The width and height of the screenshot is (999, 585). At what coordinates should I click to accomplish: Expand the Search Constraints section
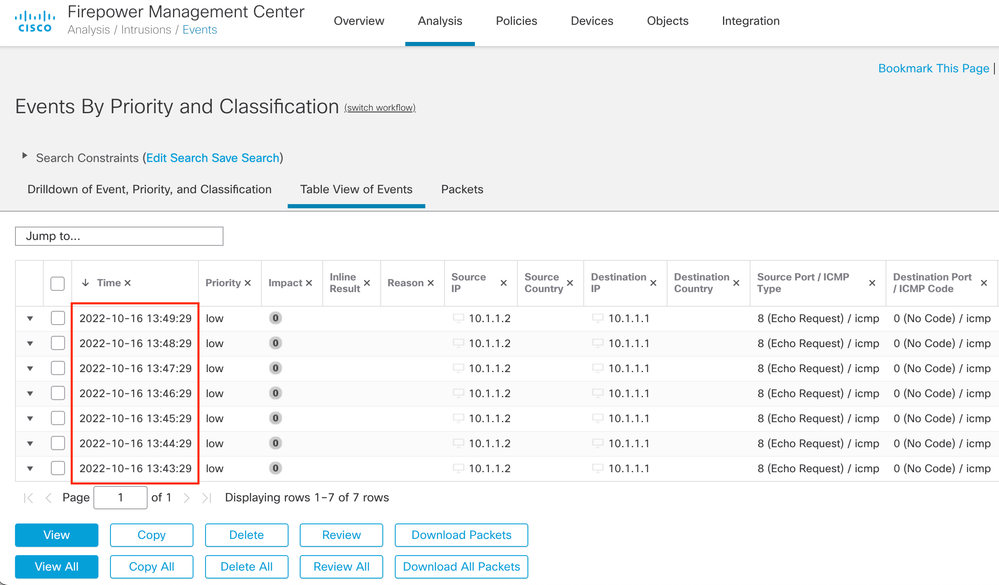coord(24,155)
